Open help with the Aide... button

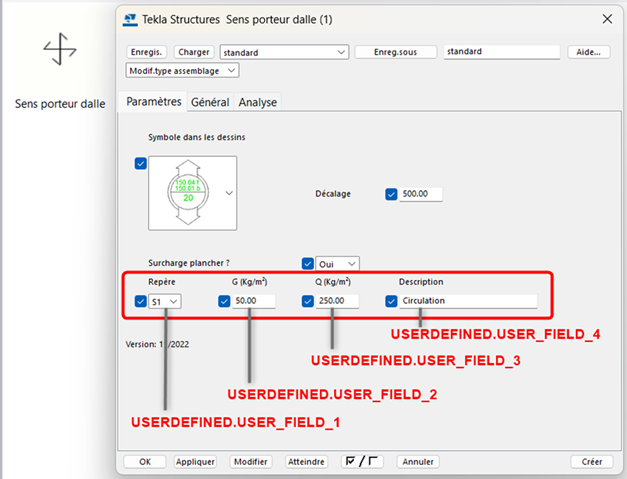click(x=588, y=52)
